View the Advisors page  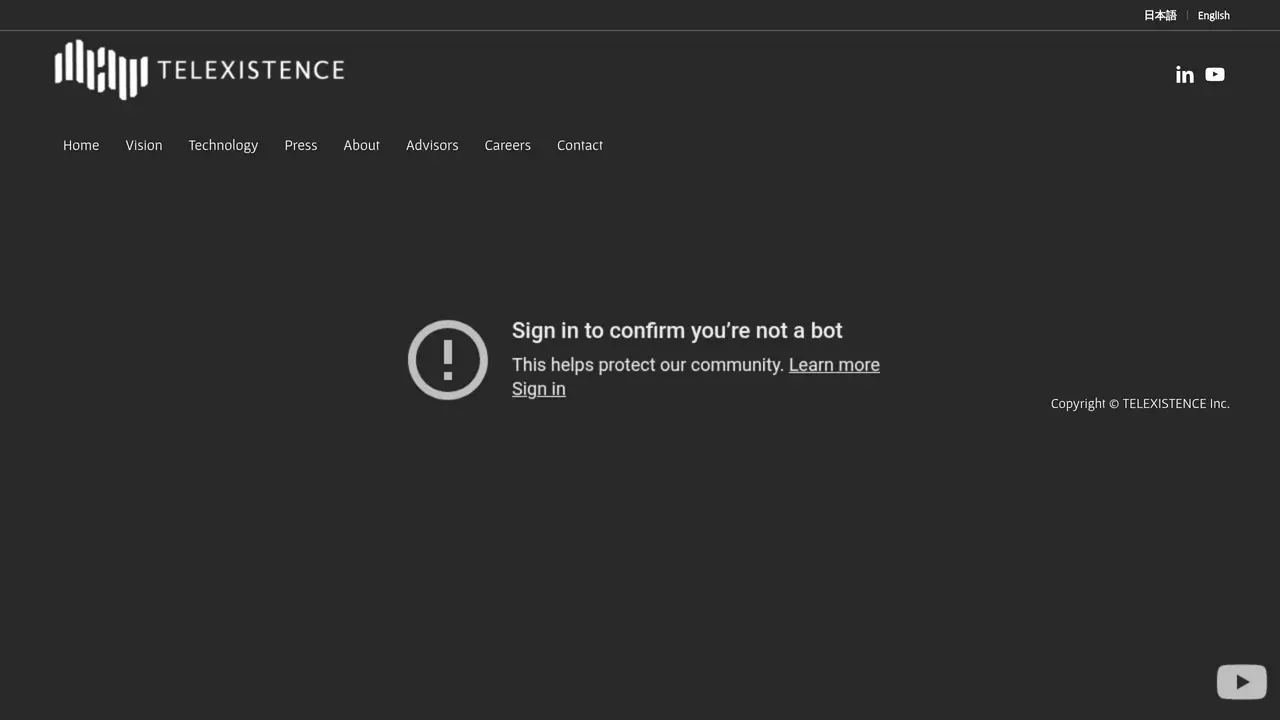(x=432, y=145)
